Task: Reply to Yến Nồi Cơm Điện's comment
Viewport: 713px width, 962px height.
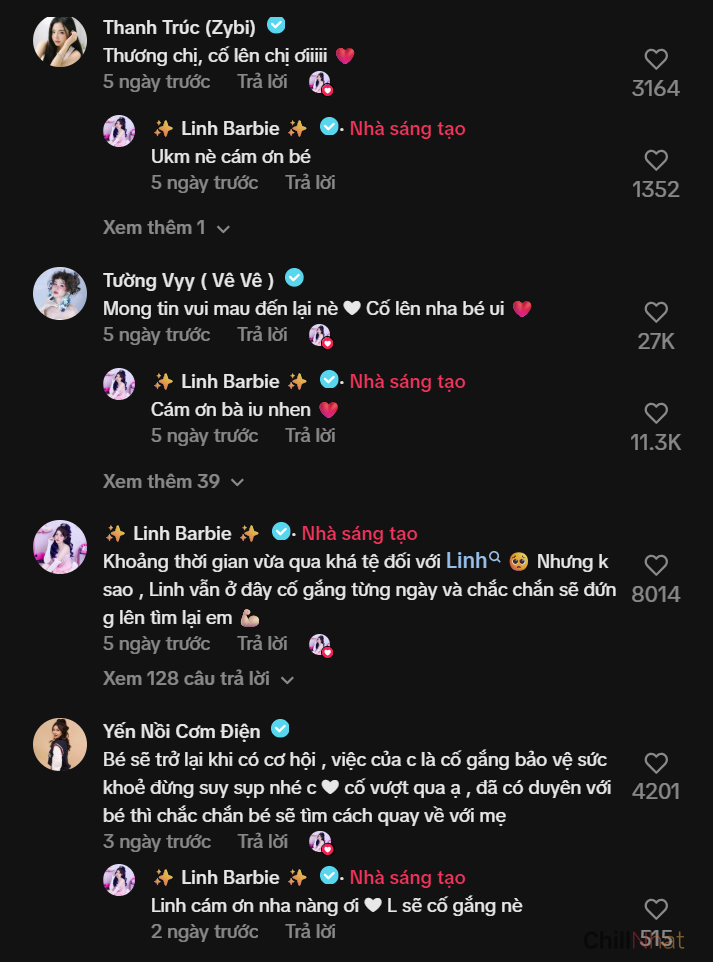Action: pyautogui.click(x=262, y=841)
